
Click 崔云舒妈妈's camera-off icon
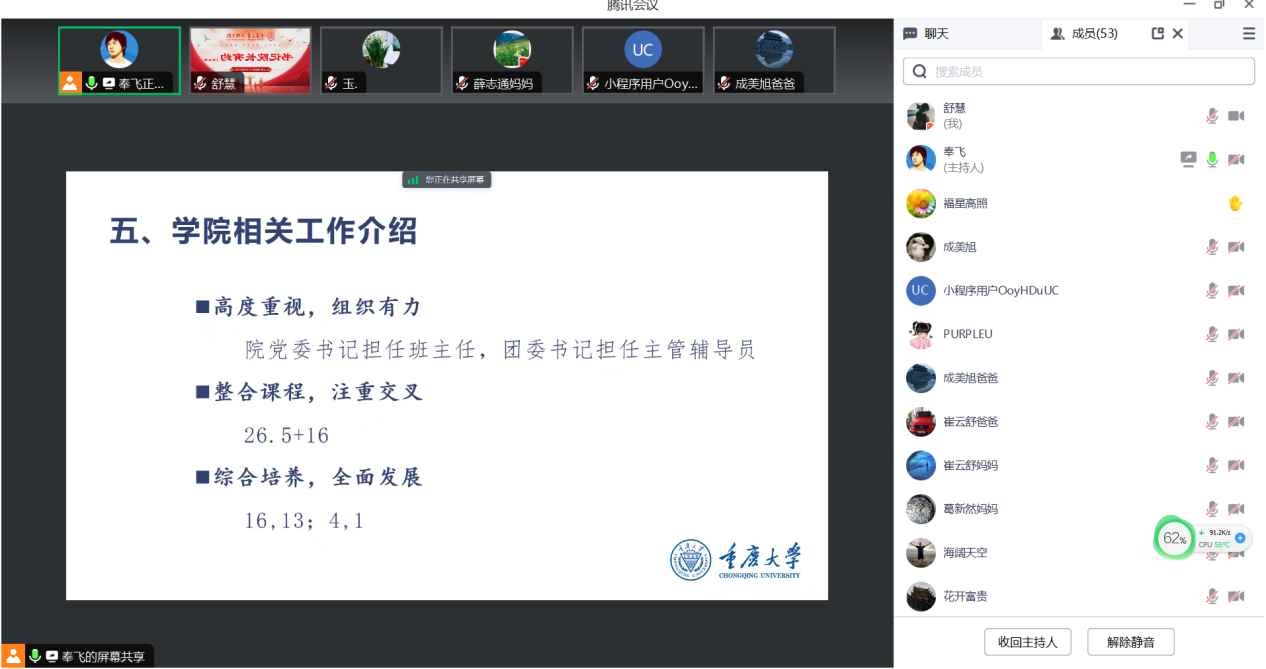1236,465
